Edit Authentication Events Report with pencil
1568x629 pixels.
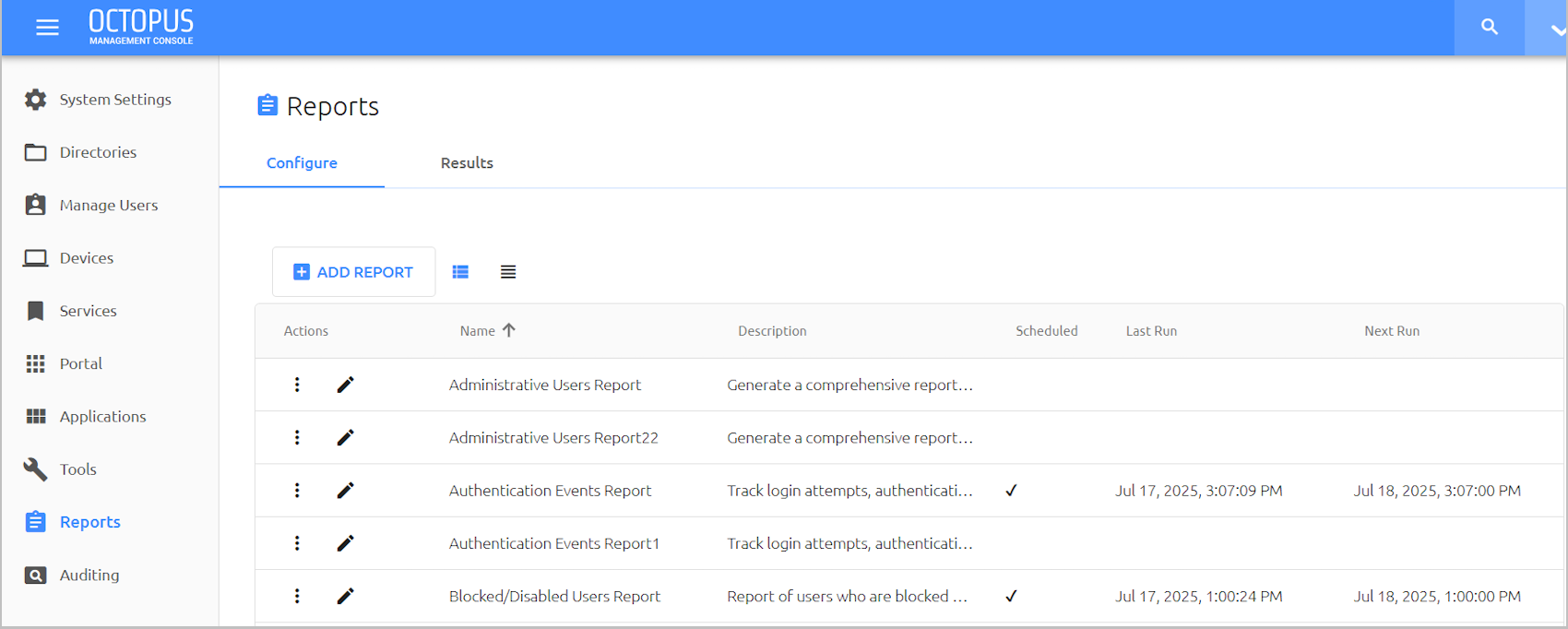click(x=345, y=491)
